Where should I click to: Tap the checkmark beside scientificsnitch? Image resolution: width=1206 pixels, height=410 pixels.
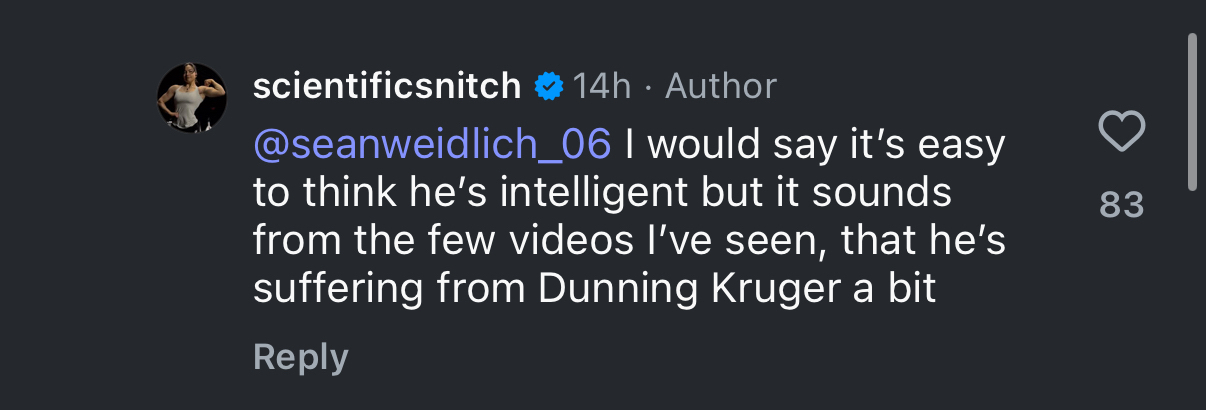(548, 87)
